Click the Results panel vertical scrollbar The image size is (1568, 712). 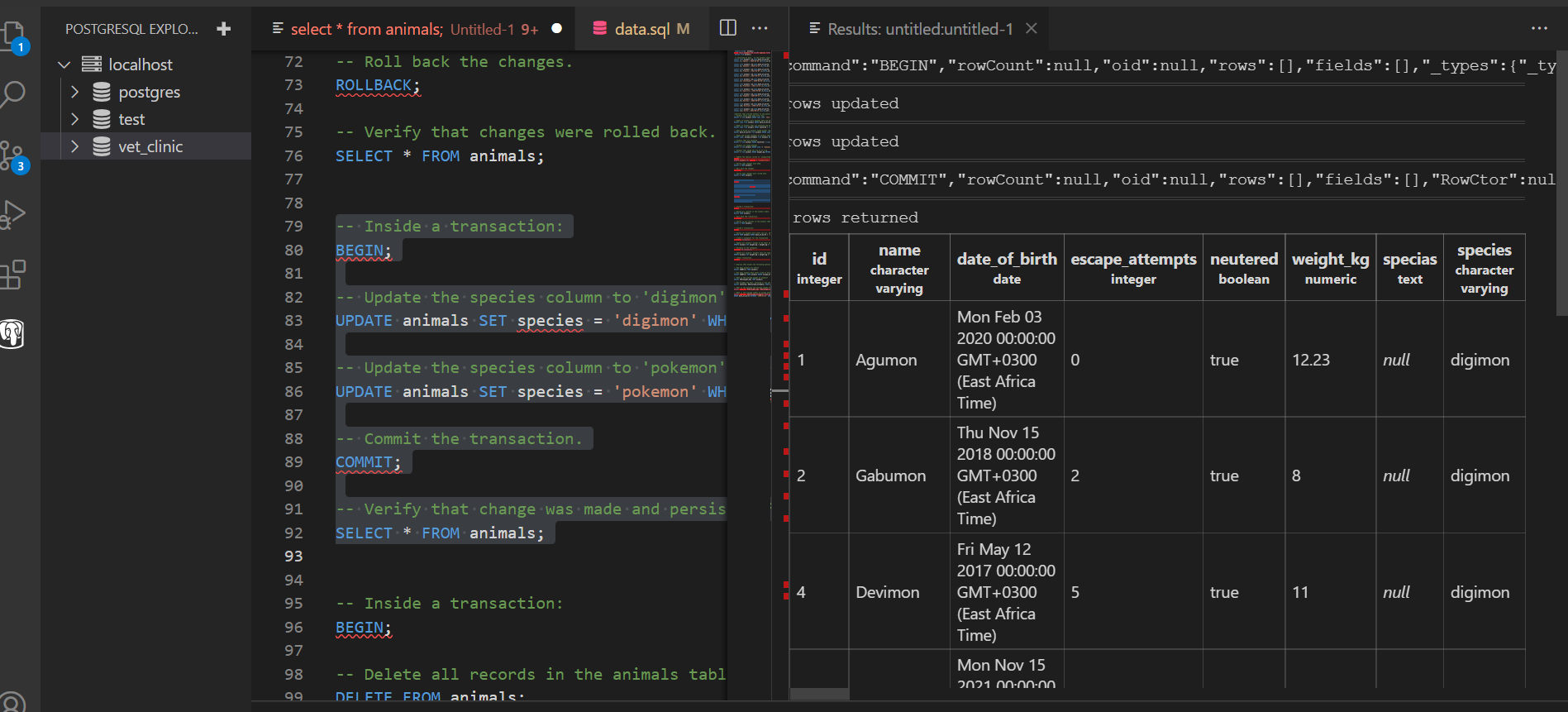pyautogui.click(x=1561, y=182)
